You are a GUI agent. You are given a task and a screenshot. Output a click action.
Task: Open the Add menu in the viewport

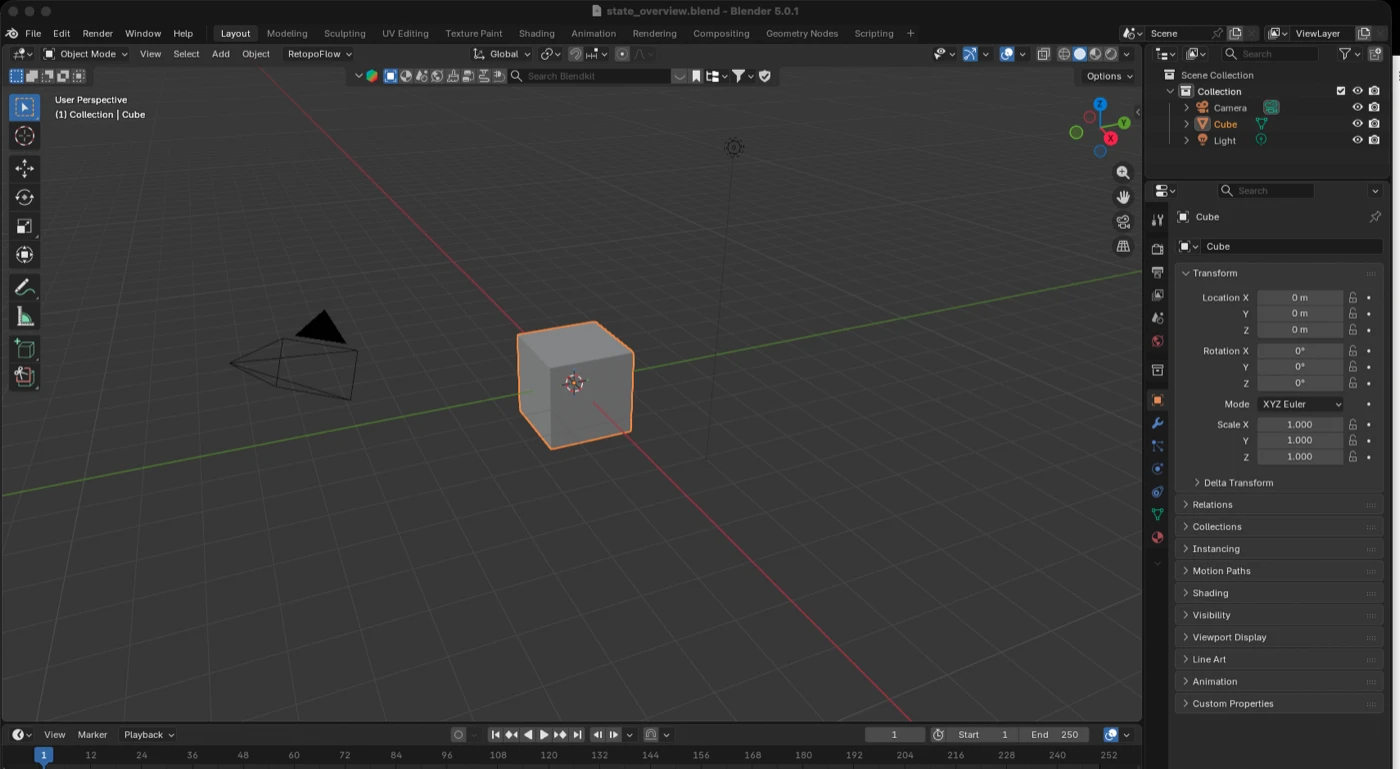[x=220, y=54]
